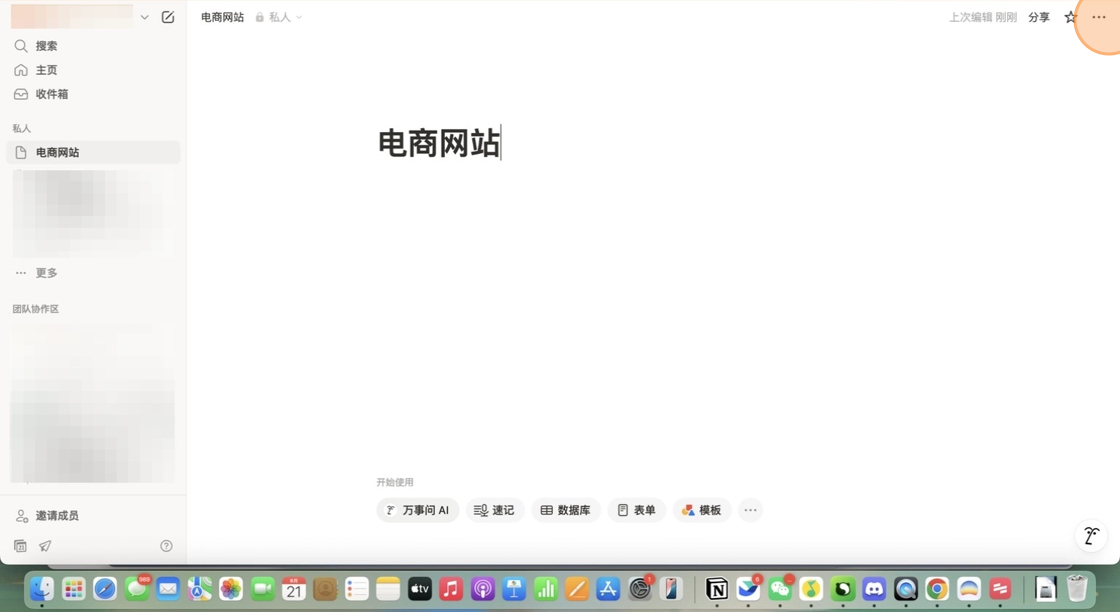Open System Settings in the Dock

639,588
